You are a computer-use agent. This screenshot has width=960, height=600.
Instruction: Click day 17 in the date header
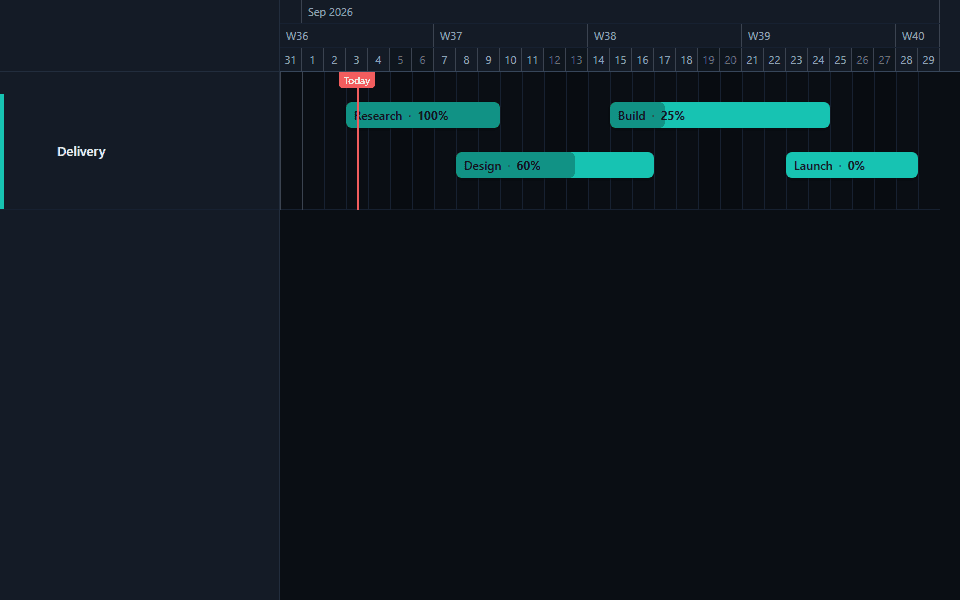(664, 60)
